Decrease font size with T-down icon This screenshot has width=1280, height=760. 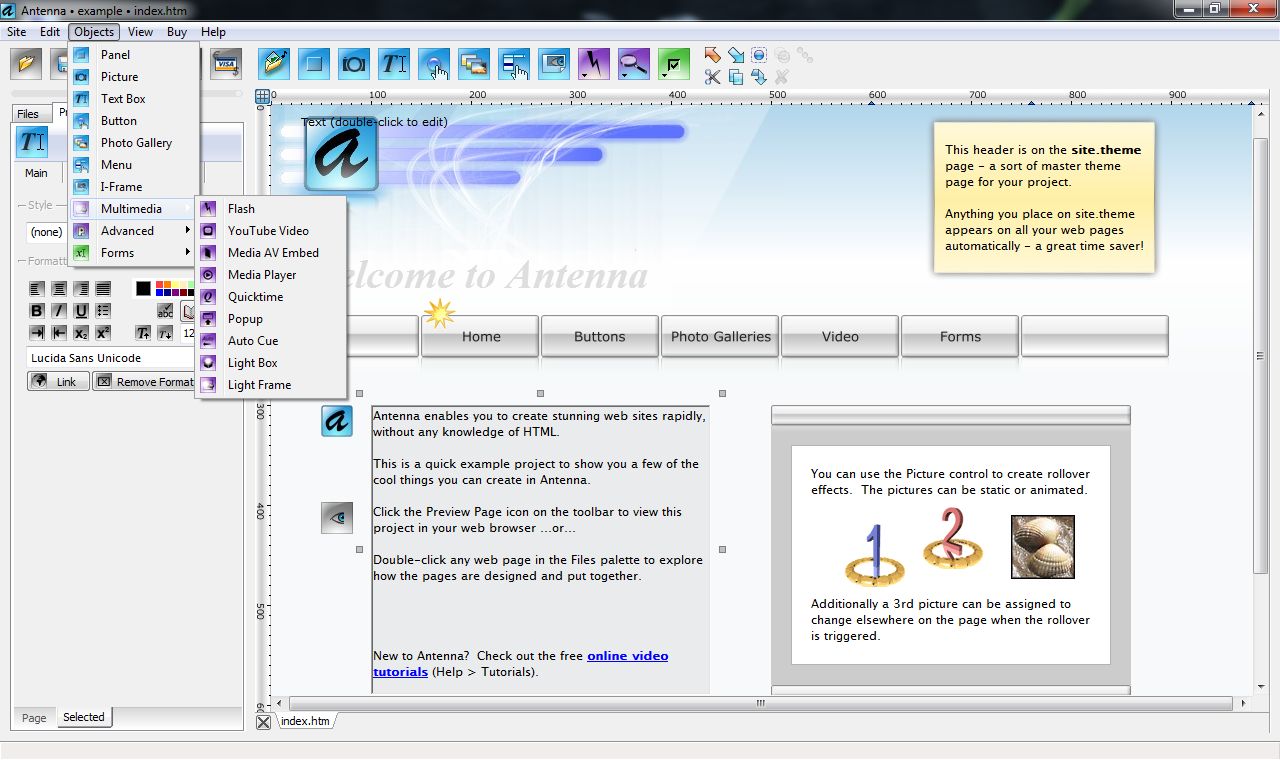[165, 333]
